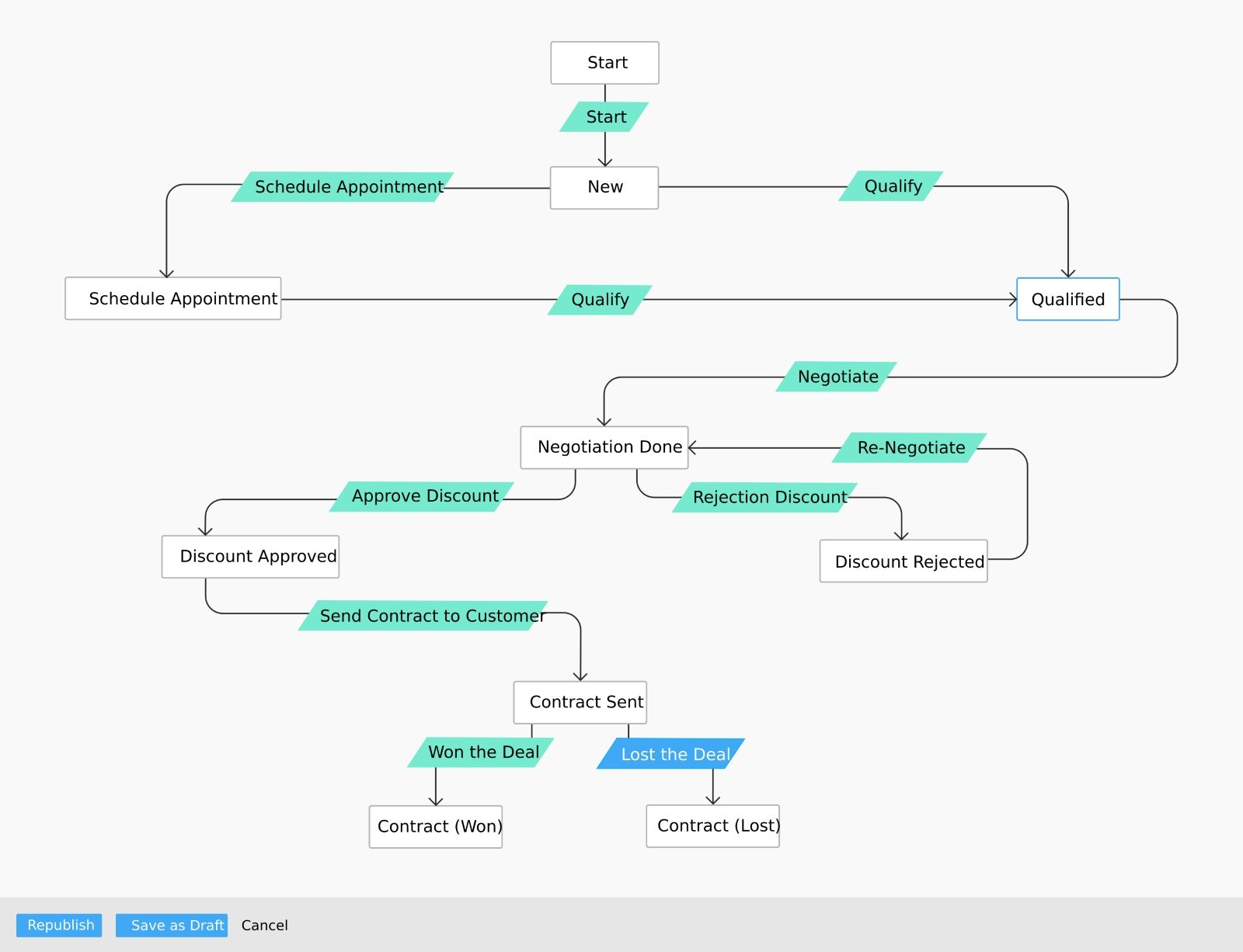Select the Schedule Appointment state box
The width and height of the screenshot is (1243, 952).
pos(173,298)
